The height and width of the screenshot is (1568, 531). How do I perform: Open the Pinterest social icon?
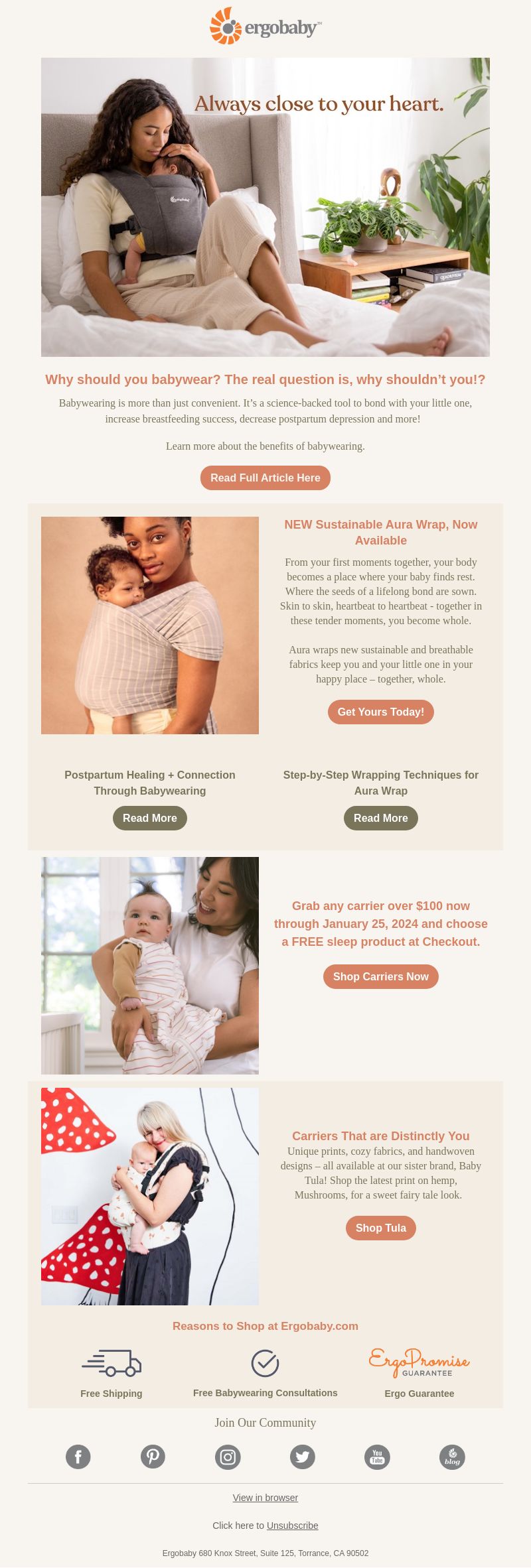(x=153, y=1457)
